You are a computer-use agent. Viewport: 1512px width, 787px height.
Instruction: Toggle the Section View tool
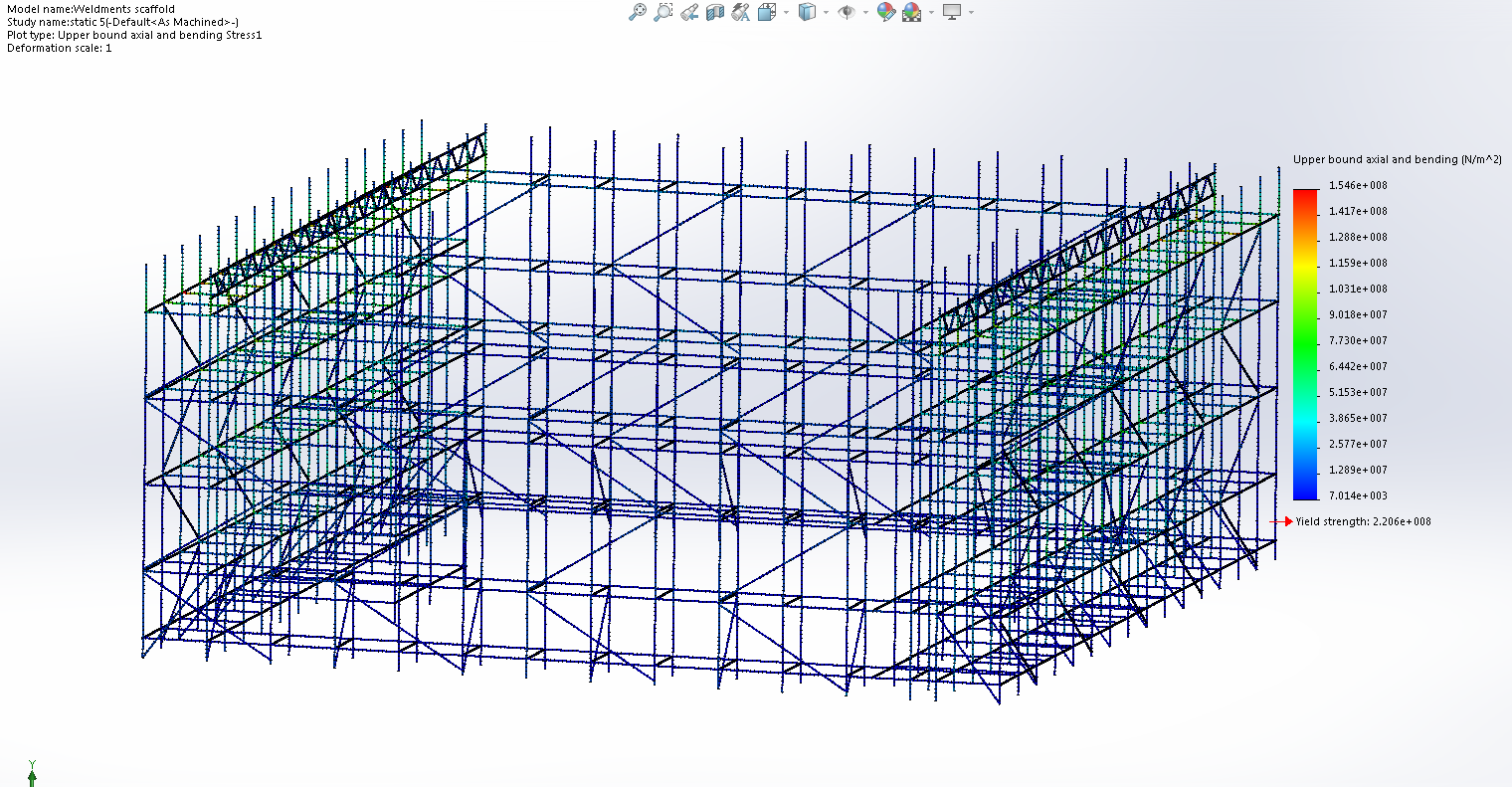(714, 12)
